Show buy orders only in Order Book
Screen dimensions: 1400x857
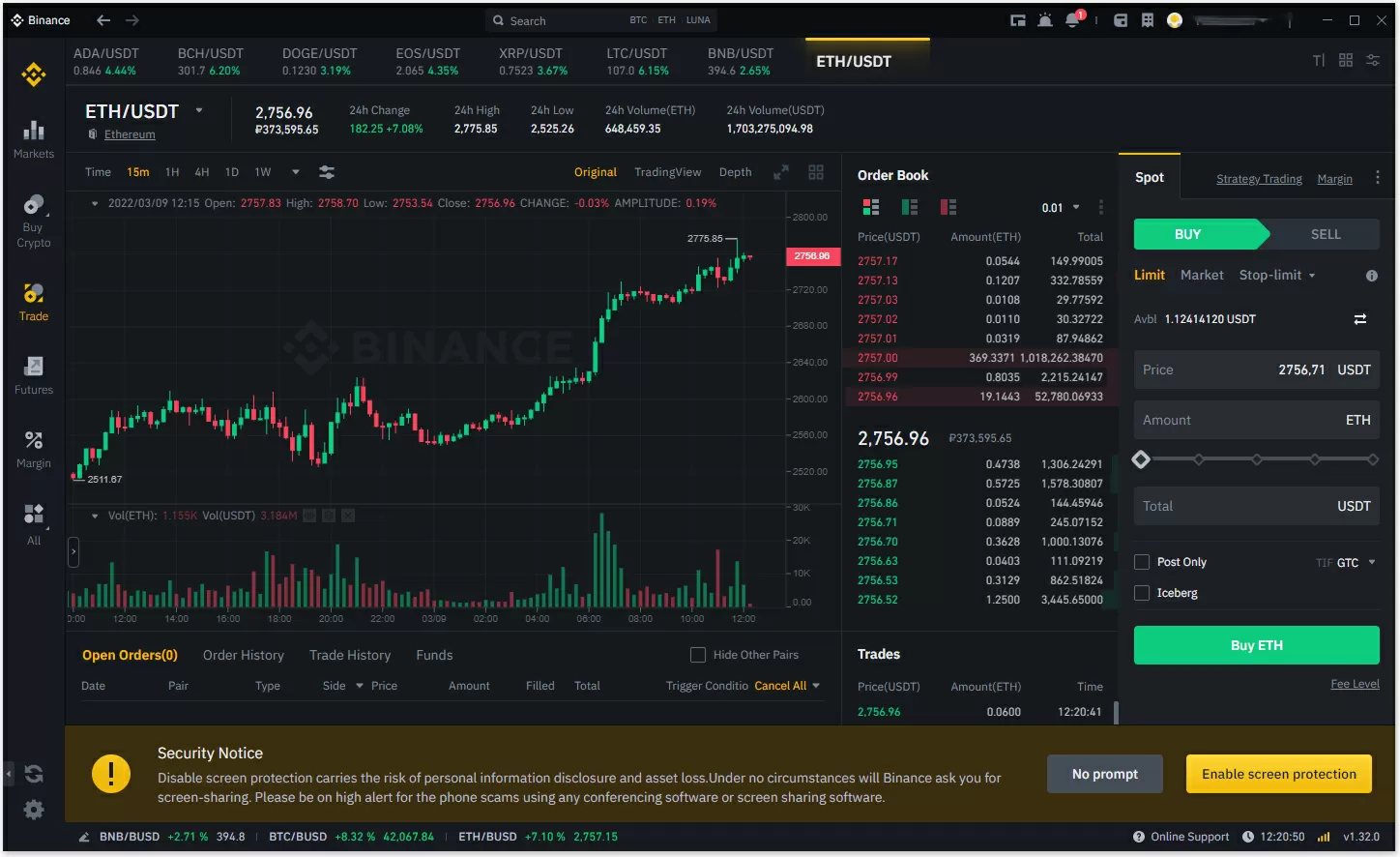[910, 207]
